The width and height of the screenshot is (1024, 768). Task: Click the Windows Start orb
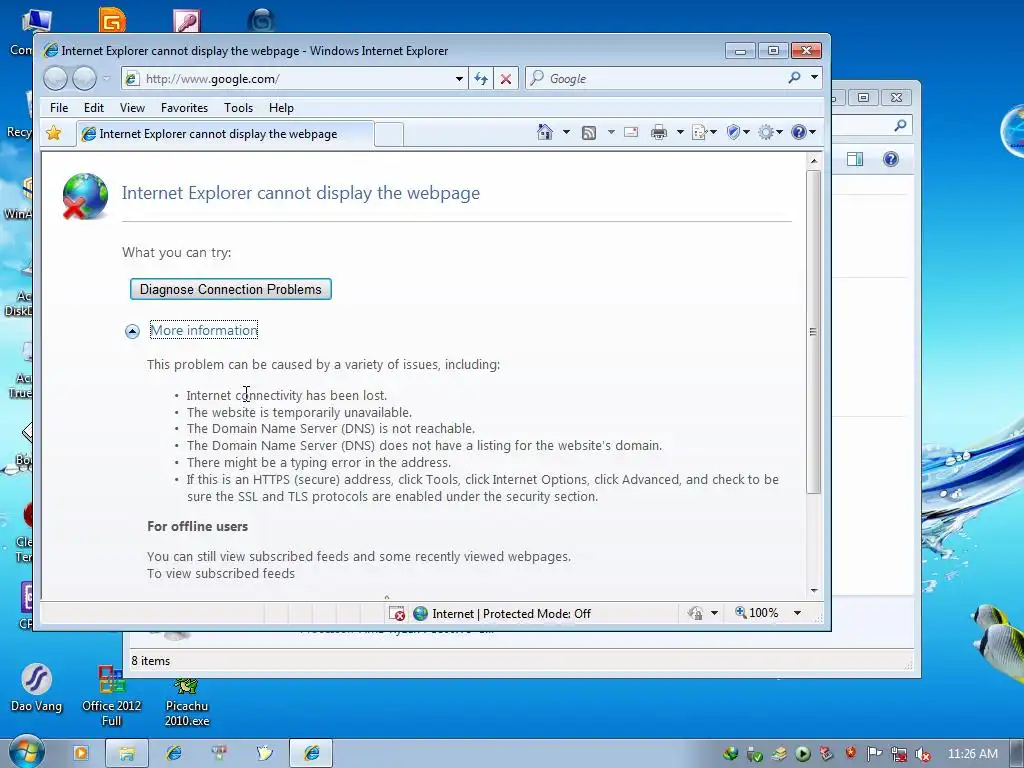[25, 753]
